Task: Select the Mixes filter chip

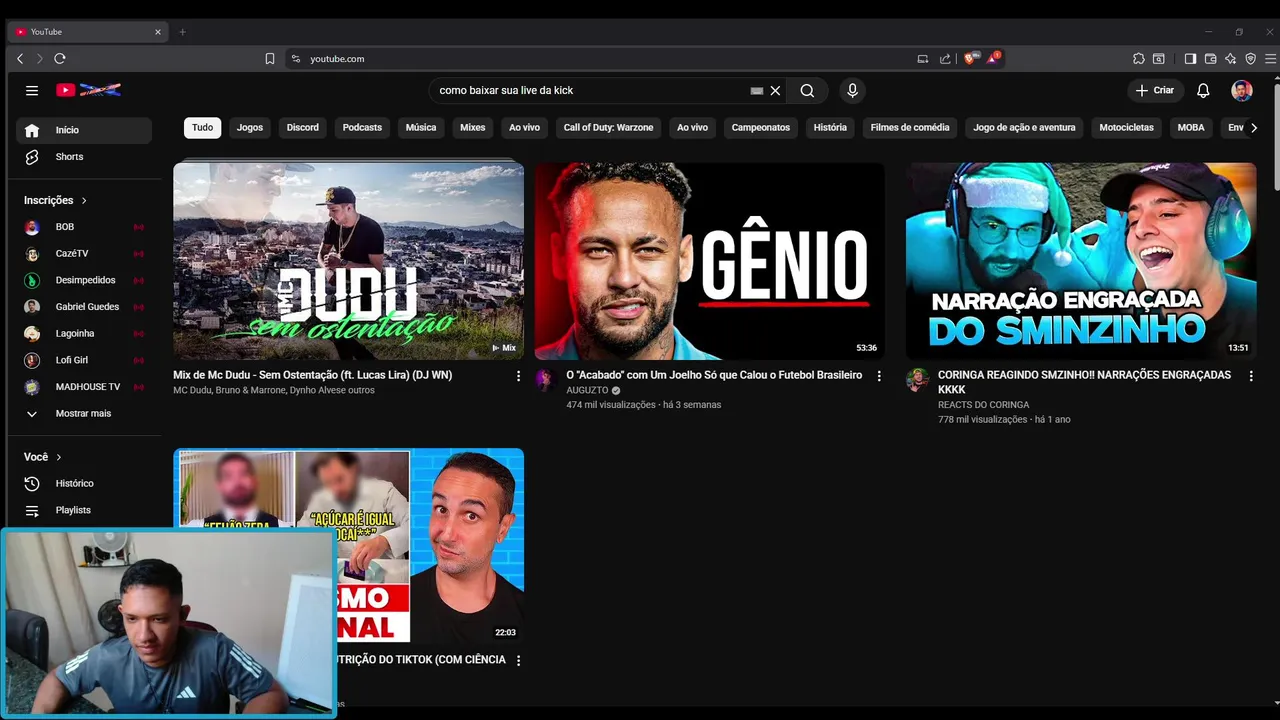Action: [473, 128]
